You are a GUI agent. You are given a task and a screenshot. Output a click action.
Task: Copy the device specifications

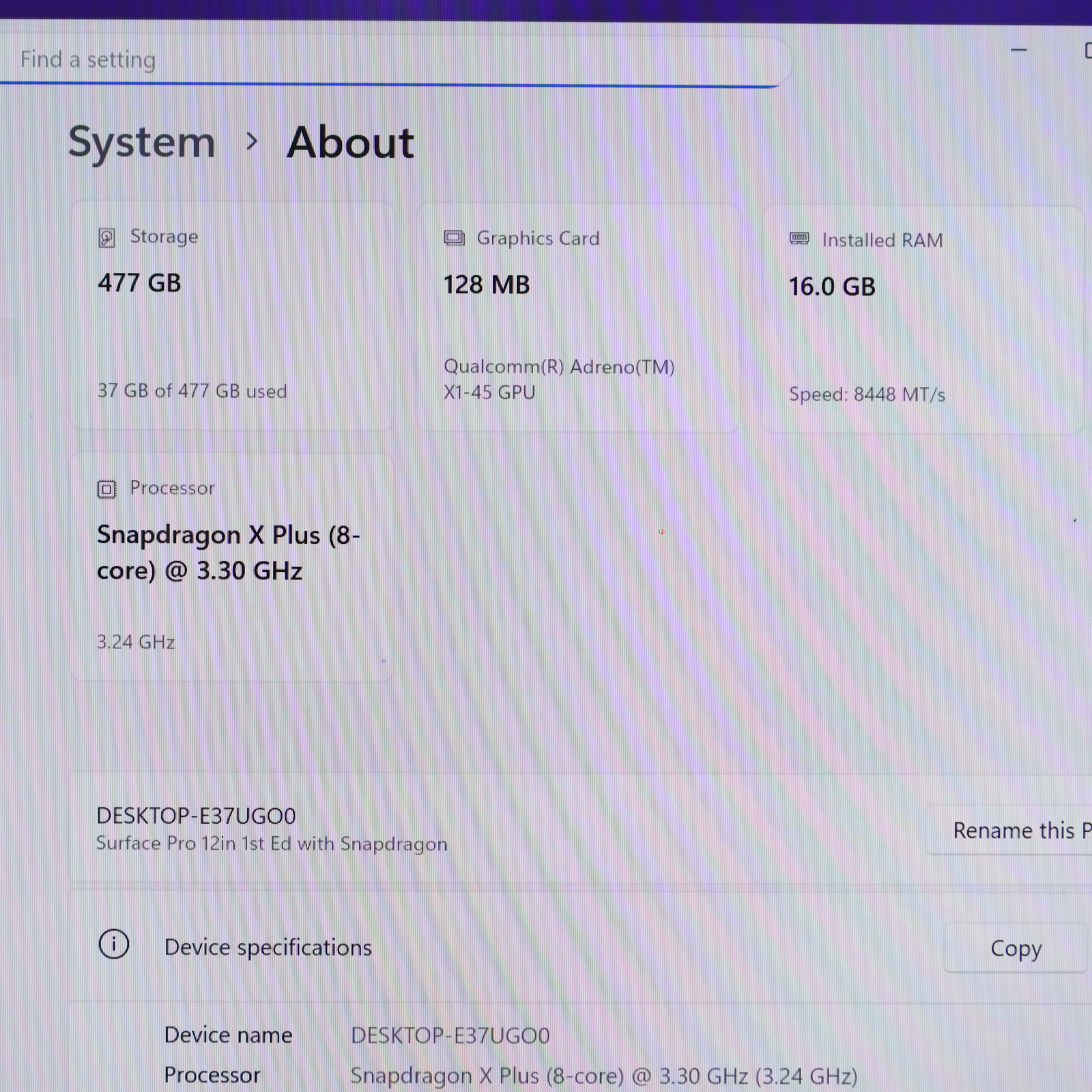1016,948
